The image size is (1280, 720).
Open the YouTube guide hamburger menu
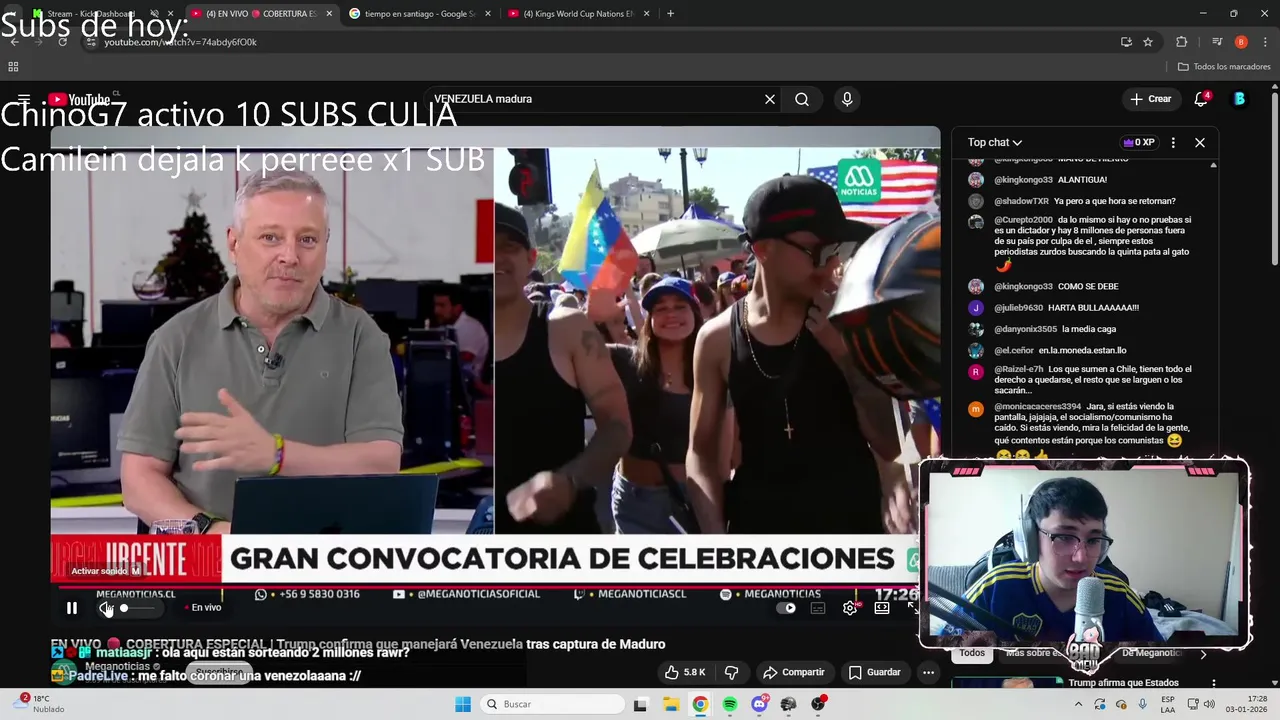[24, 99]
